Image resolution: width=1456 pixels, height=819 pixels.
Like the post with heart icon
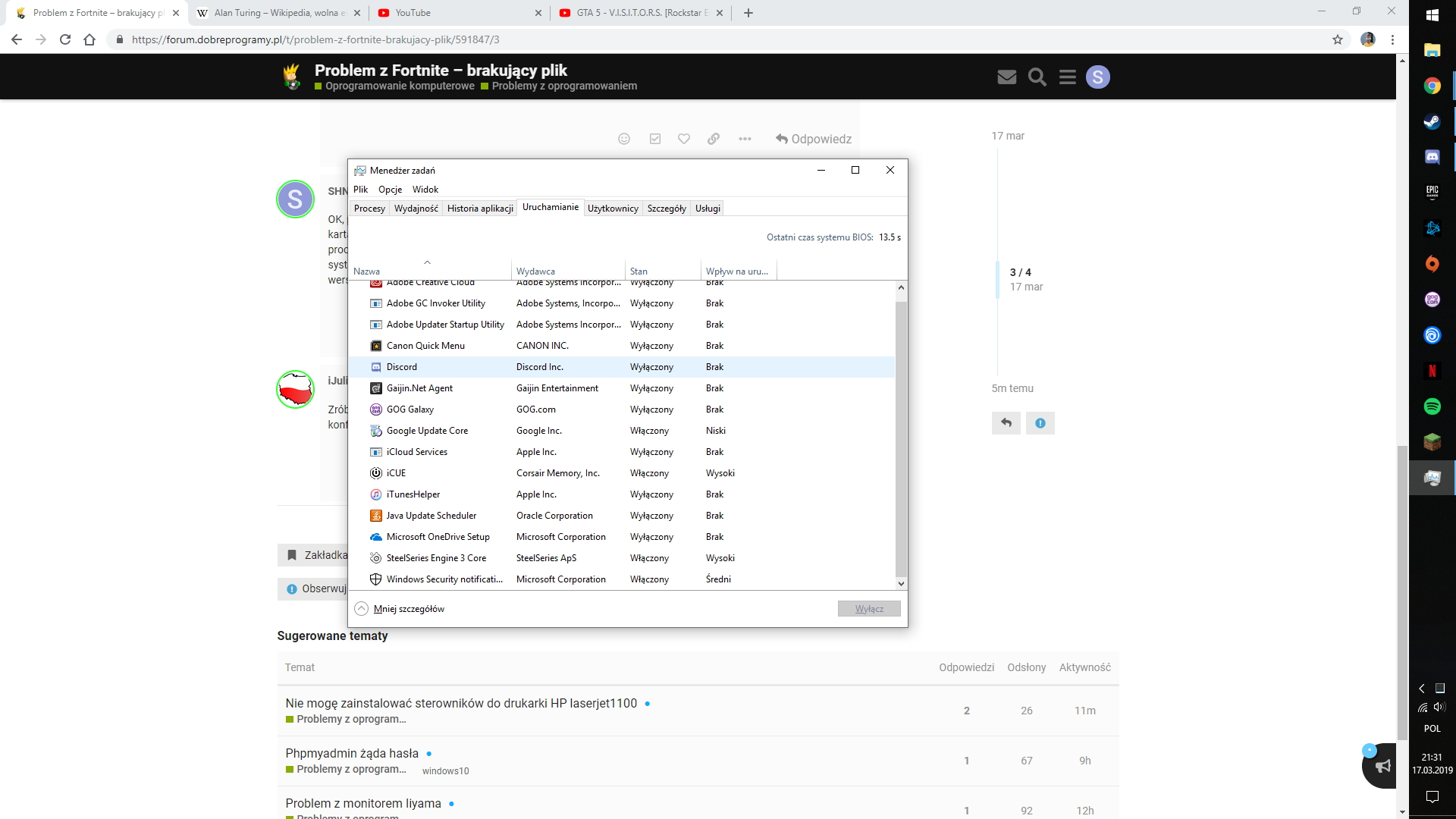(x=684, y=139)
